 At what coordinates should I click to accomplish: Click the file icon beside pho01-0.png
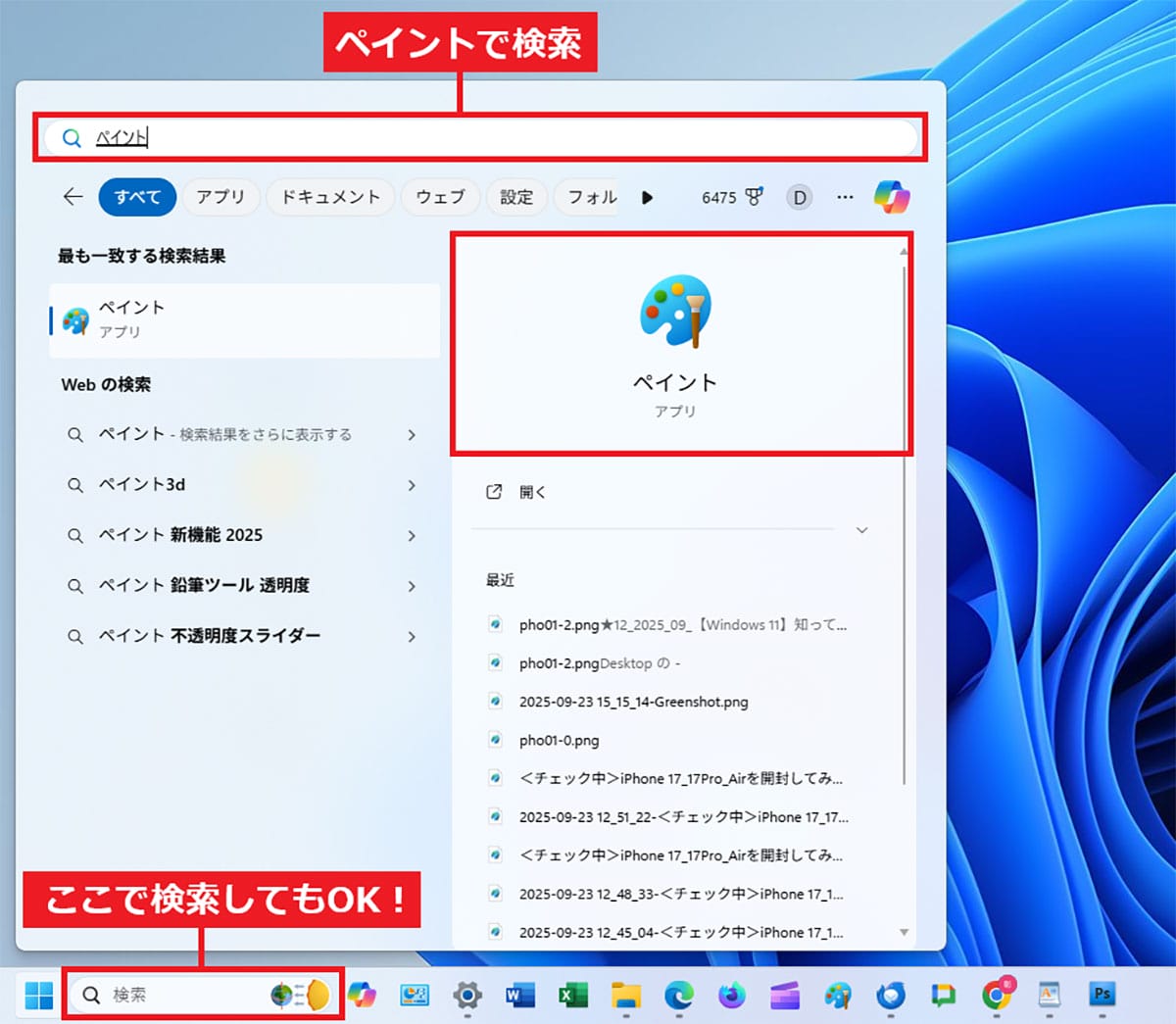click(x=496, y=740)
